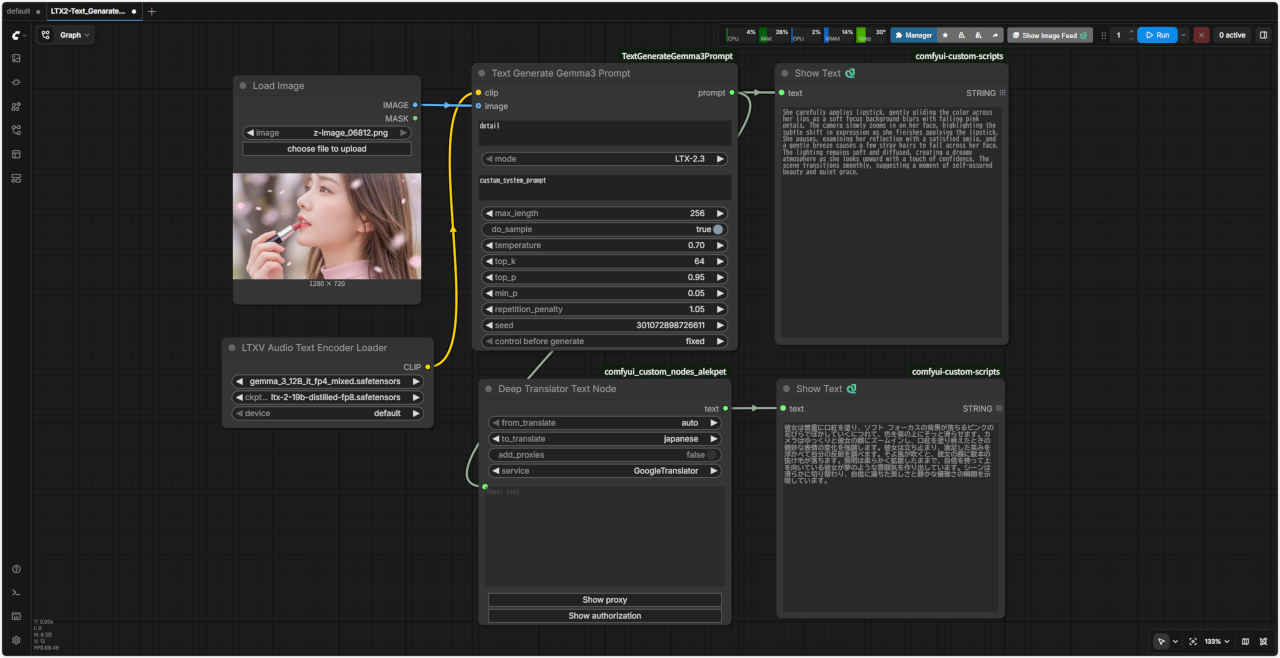1280x658 pixels.
Task: Open the help icon in left sidebar
Action: tap(16, 569)
